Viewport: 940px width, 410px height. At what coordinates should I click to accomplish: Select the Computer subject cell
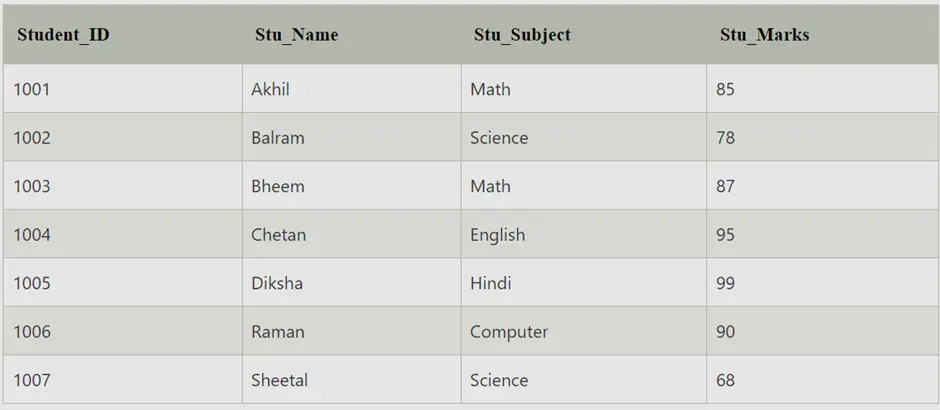(584, 331)
